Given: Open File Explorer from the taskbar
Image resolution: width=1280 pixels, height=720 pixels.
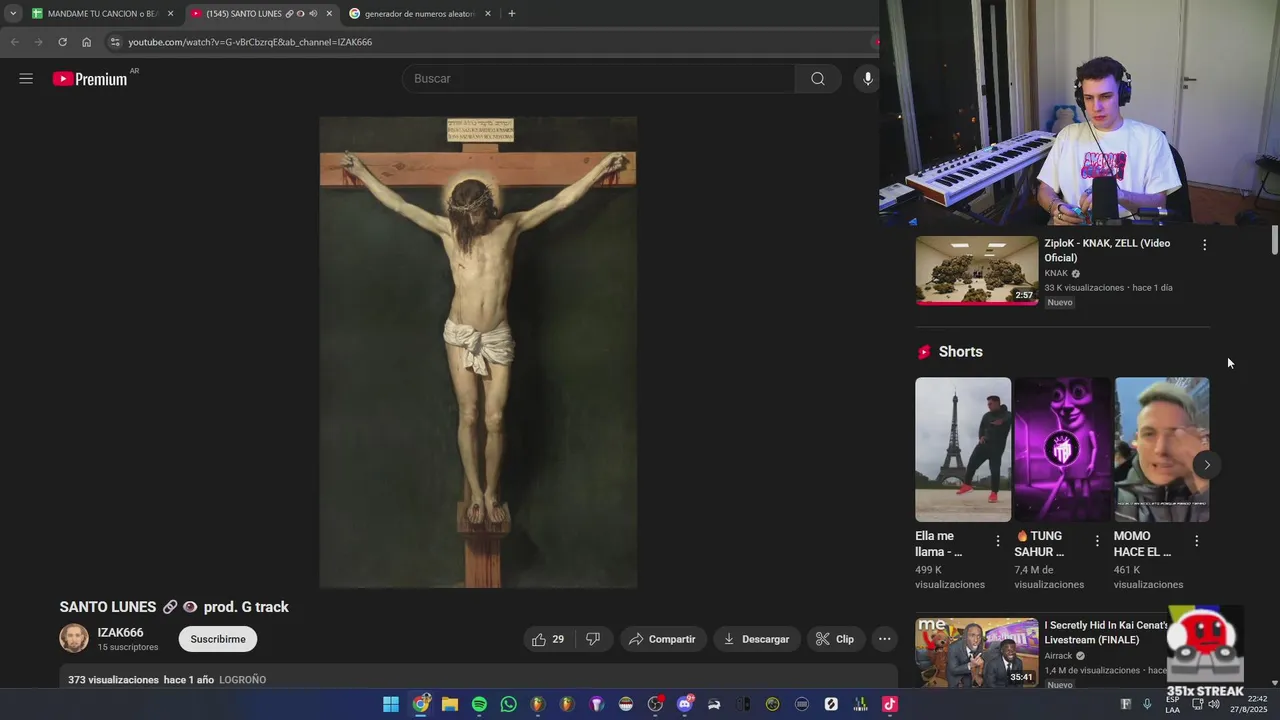Looking at the screenshot, I should pyautogui.click(x=450, y=704).
